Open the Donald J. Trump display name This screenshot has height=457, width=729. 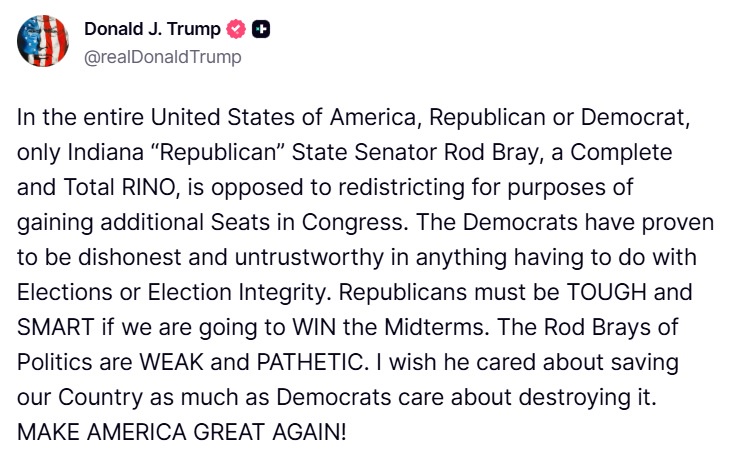point(155,30)
